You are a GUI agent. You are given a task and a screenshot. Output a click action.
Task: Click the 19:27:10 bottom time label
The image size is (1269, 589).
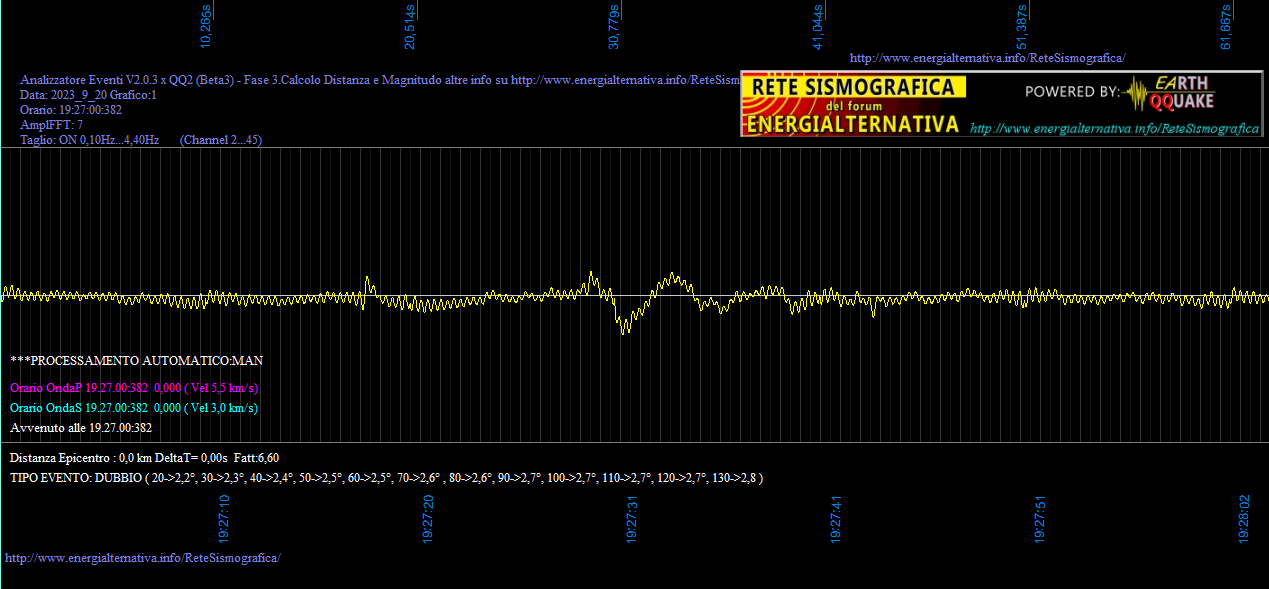(224, 518)
